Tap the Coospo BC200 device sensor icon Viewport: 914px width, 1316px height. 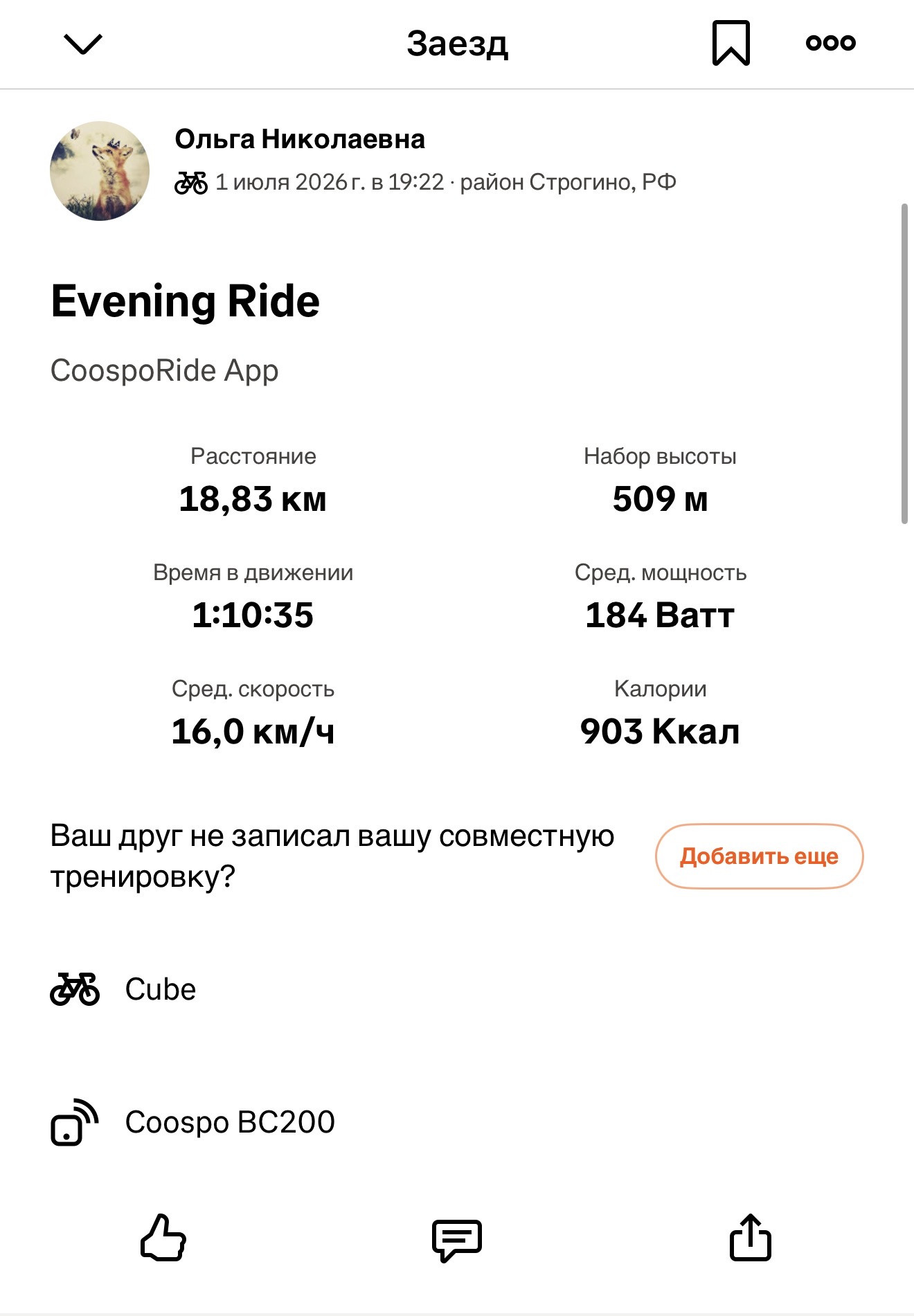[x=75, y=1122]
